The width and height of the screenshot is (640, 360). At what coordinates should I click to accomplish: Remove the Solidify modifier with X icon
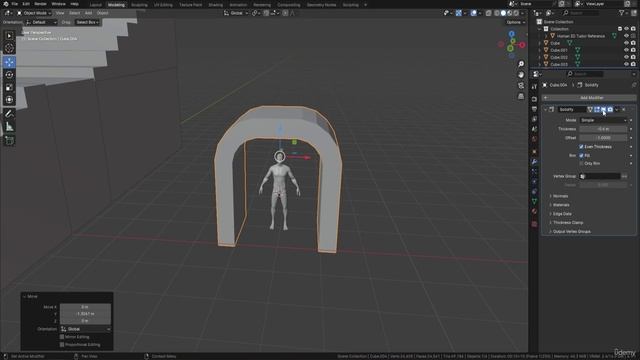[x=624, y=109]
